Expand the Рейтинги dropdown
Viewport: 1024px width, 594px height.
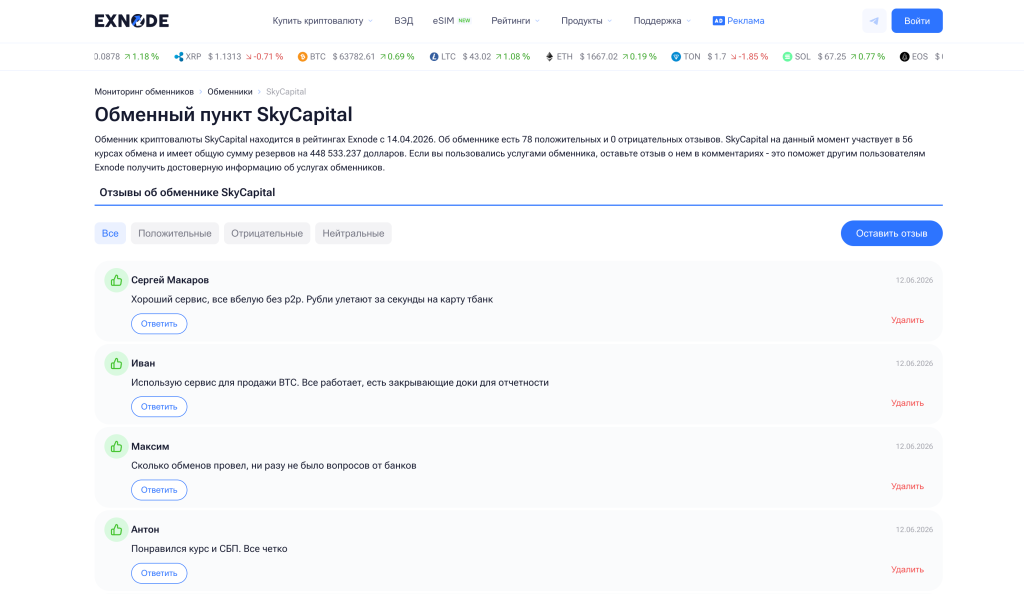click(515, 21)
